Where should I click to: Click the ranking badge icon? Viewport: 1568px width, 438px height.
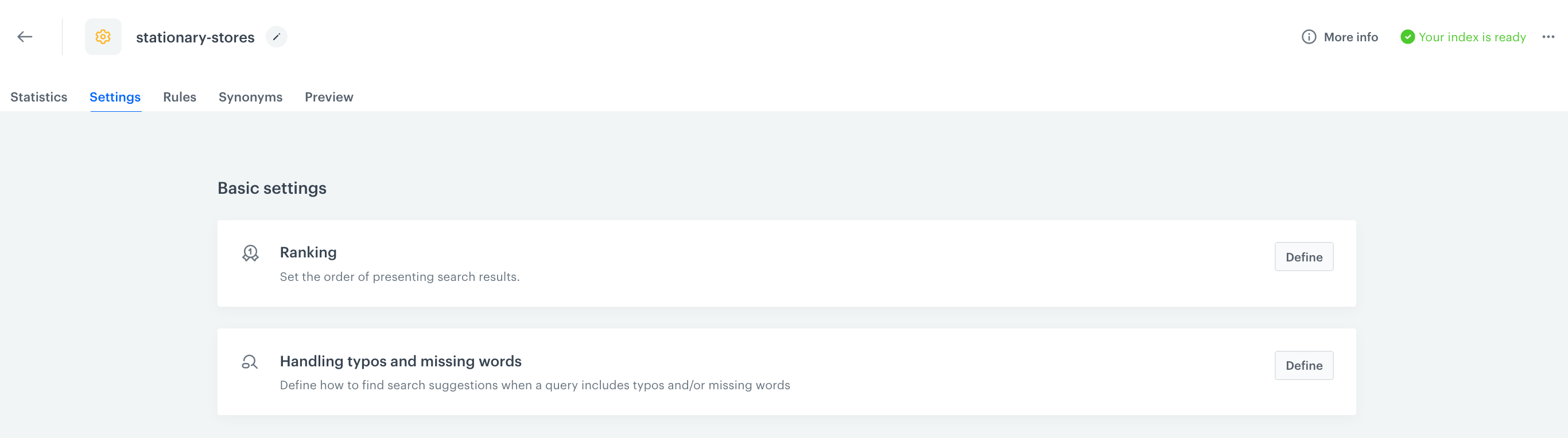click(250, 252)
